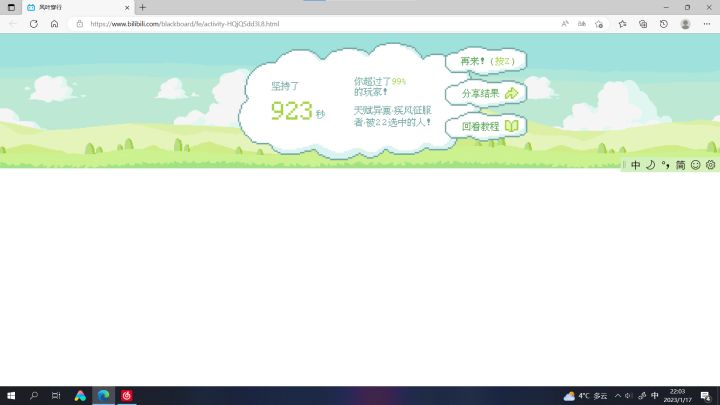Open colorful triangle app on taskbar

pyautogui.click(x=80, y=395)
